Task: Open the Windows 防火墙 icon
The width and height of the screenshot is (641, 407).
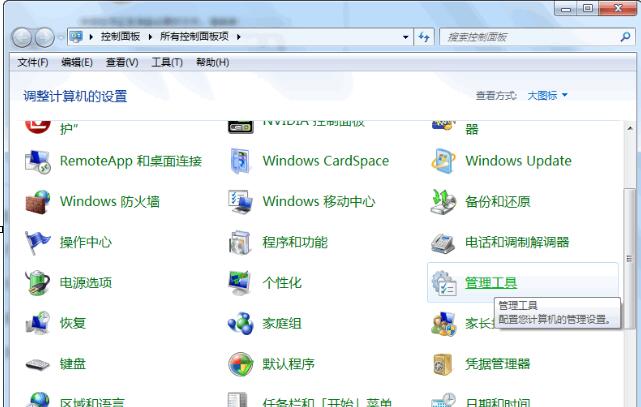Action: pos(38,201)
